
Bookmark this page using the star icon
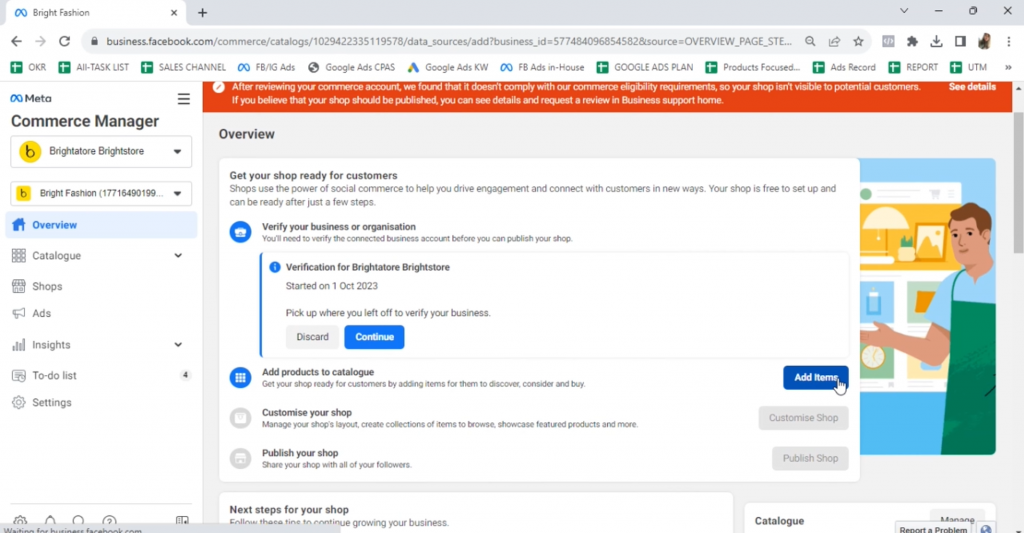click(858, 41)
